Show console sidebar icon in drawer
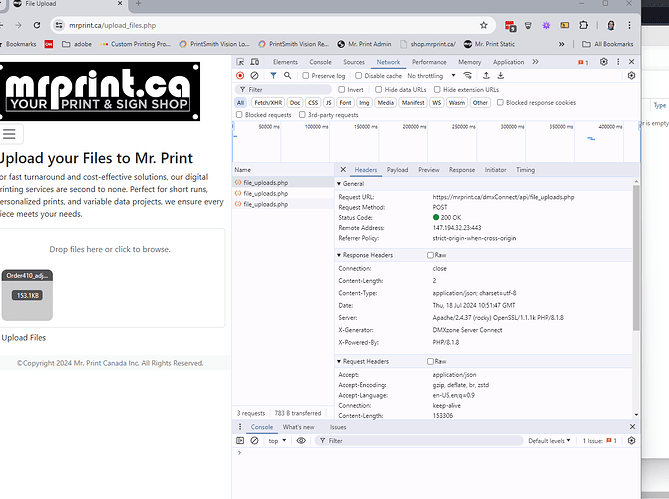This screenshot has width=669, height=499. [240, 441]
